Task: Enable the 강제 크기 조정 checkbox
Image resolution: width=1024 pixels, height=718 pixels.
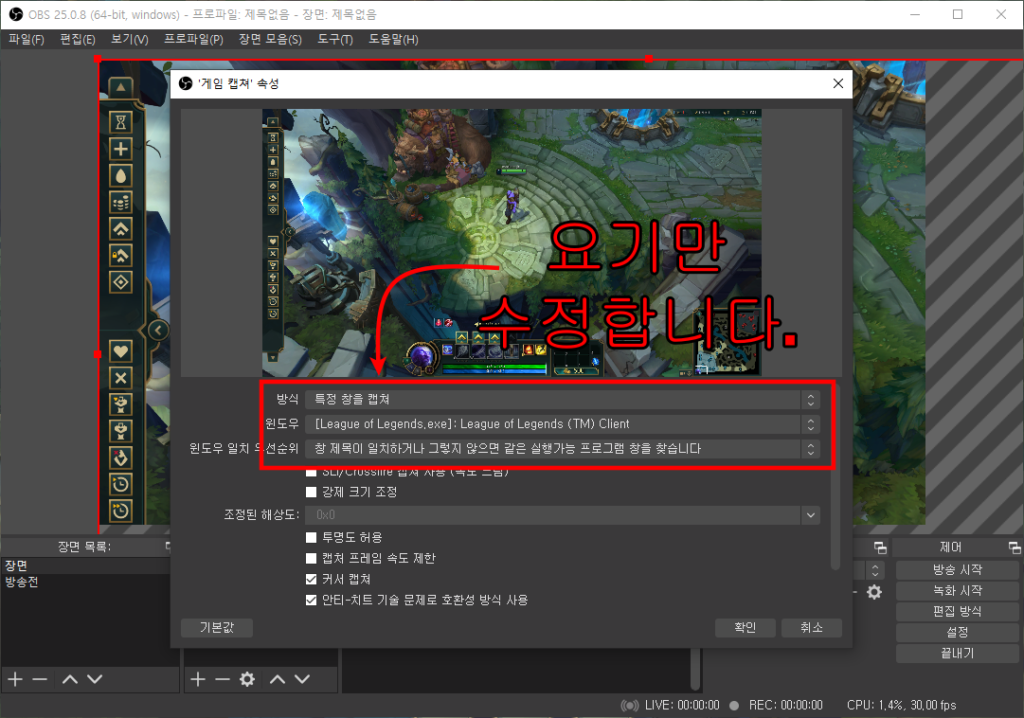Action: click(312, 492)
